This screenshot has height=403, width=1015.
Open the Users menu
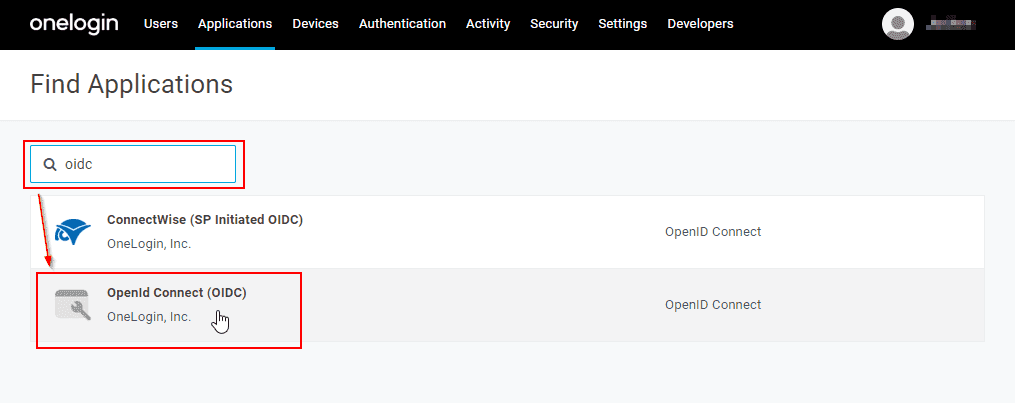(x=161, y=24)
